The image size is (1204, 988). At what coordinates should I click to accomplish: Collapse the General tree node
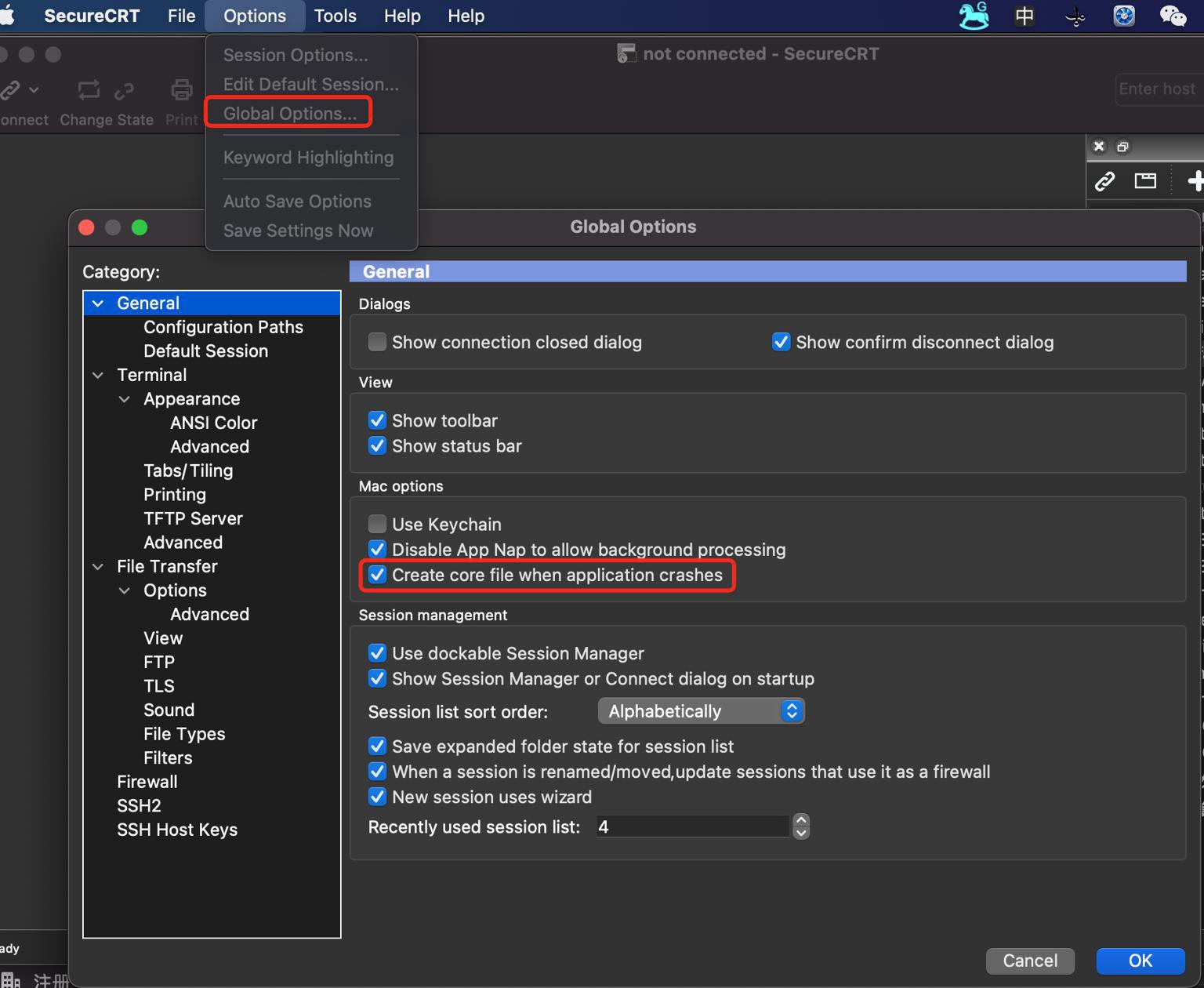[x=98, y=303]
